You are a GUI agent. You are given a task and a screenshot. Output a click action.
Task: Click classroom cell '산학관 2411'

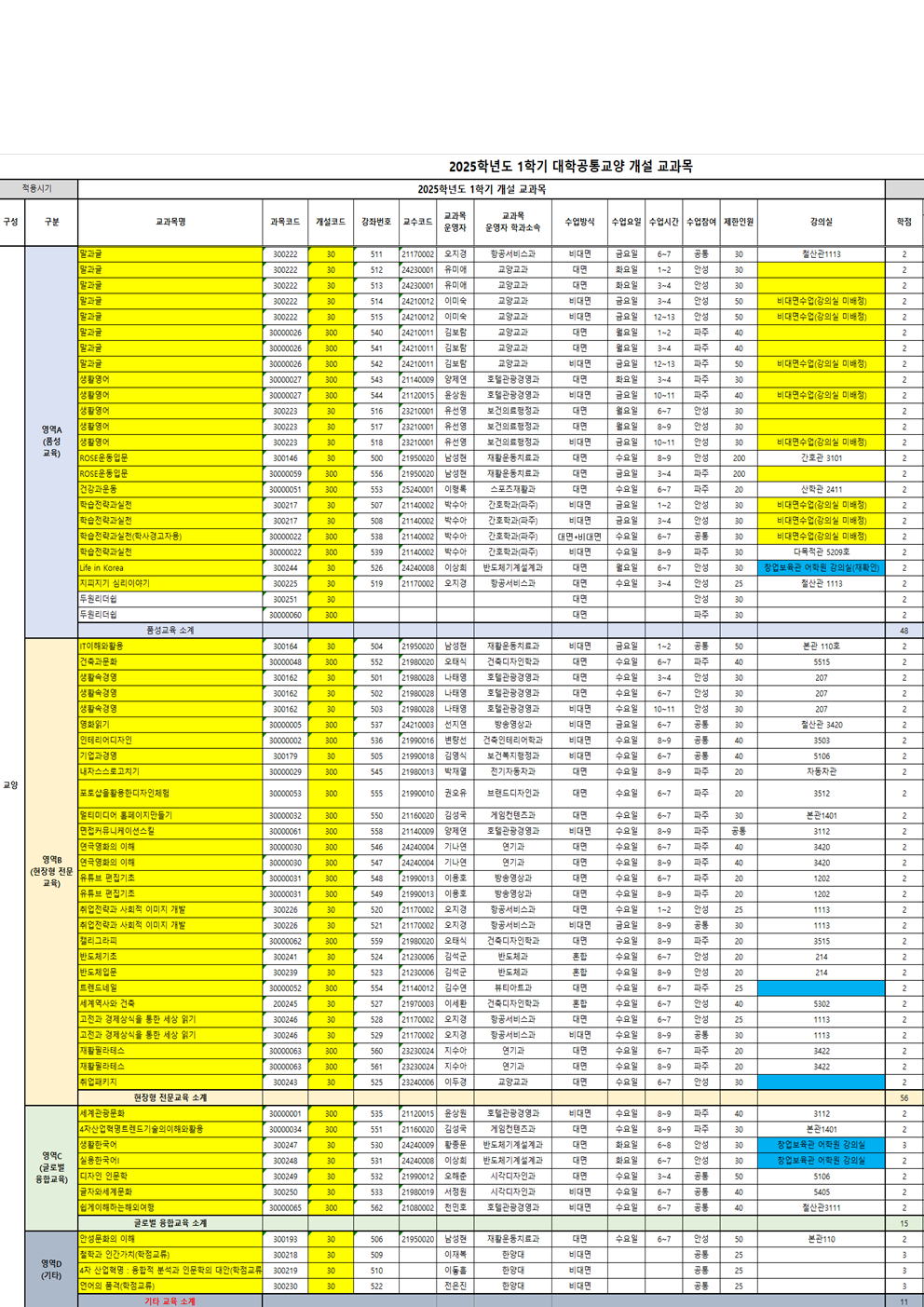click(821, 489)
